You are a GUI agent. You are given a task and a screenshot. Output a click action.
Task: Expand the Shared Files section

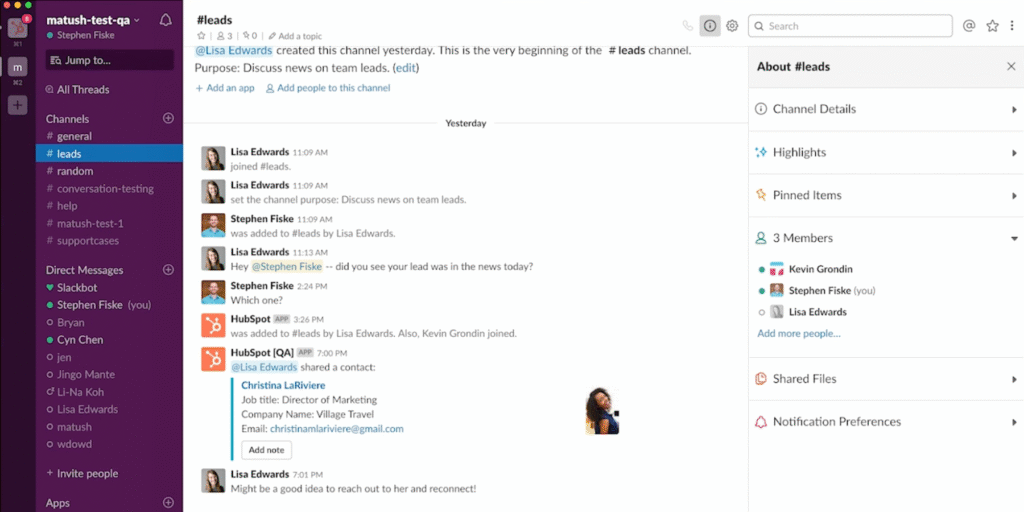[886, 379]
